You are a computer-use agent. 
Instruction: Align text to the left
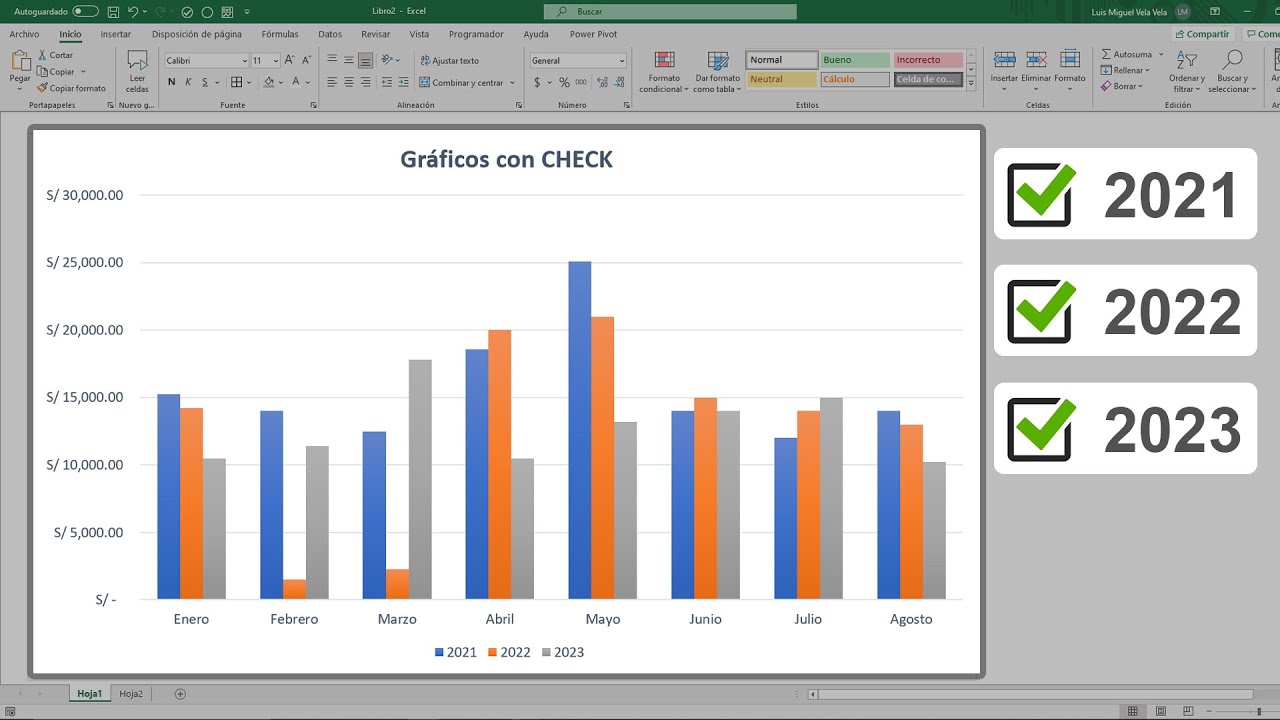click(332, 82)
